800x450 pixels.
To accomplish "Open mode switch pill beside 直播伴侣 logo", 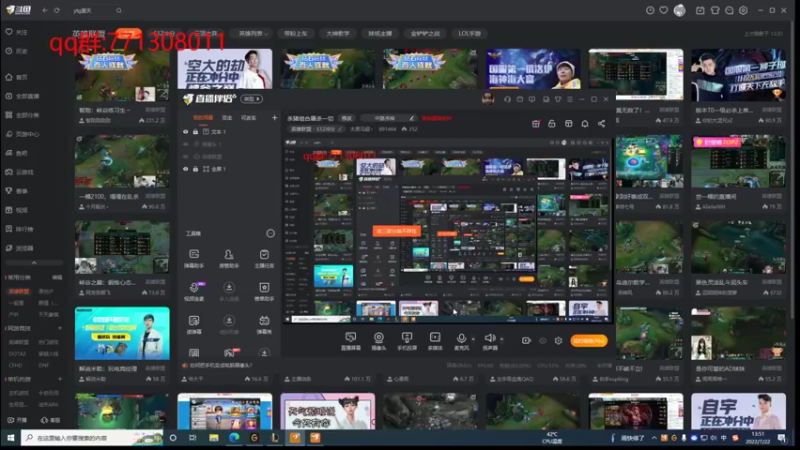I will pyautogui.click(x=252, y=99).
